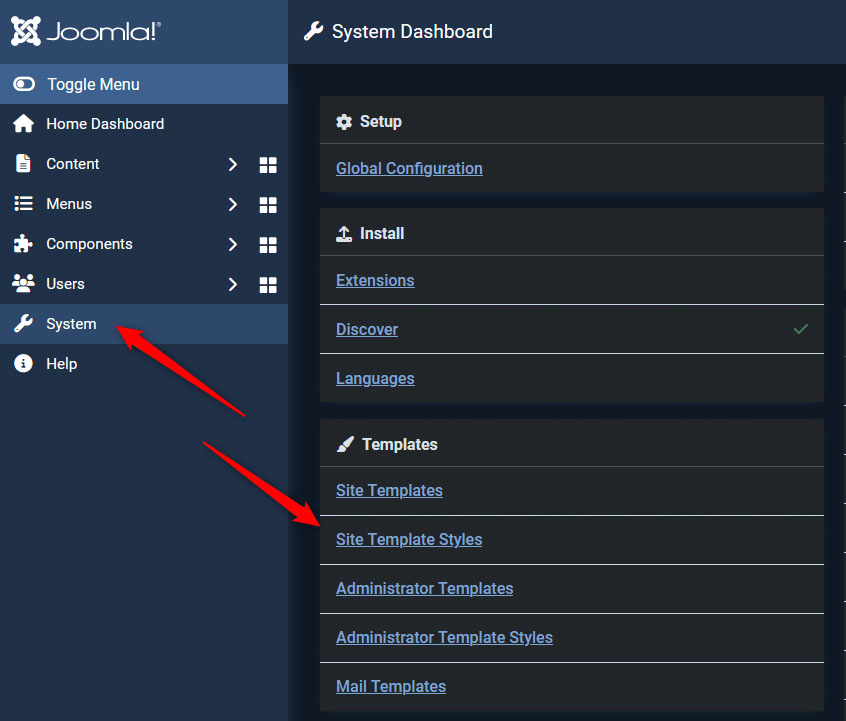Expand the Menus submenu chevron
The width and height of the screenshot is (846, 721).
(x=232, y=204)
